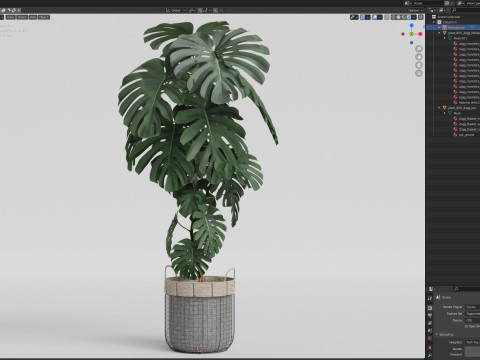Open the viewport Select menu
Image resolution: width=480 pixels, height=360 pixels.
click(22, 17)
